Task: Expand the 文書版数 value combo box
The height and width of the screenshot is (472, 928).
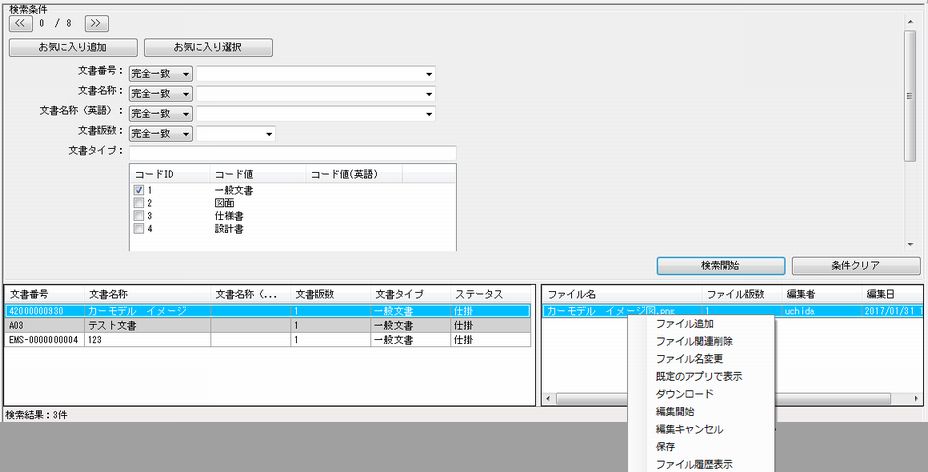Action: coord(269,134)
